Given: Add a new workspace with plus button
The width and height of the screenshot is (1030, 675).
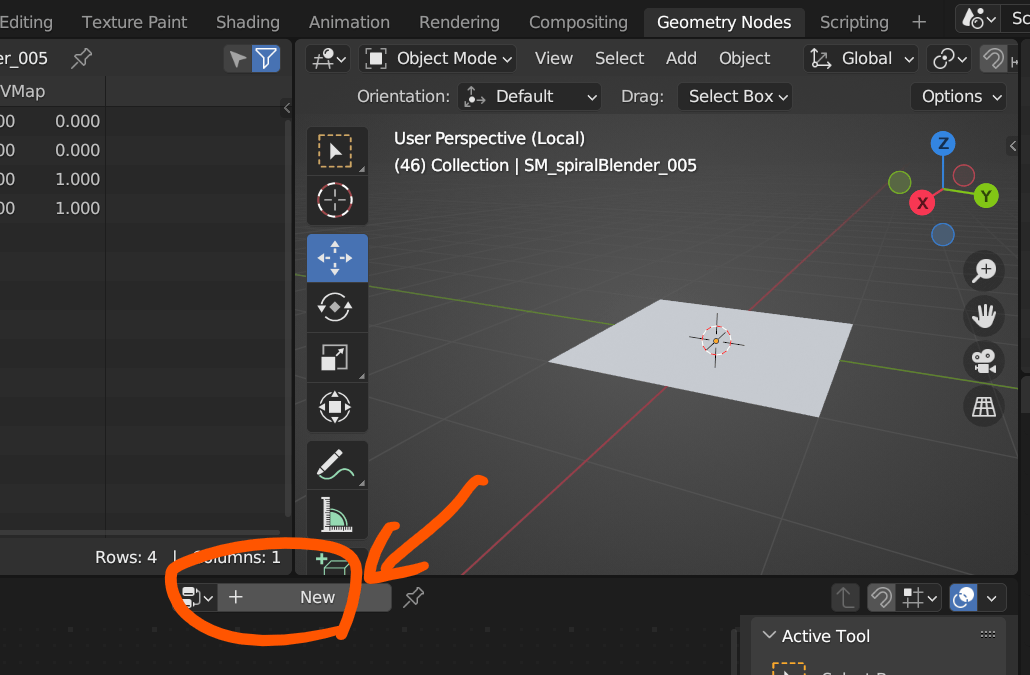Looking at the screenshot, I should tap(919, 22).
